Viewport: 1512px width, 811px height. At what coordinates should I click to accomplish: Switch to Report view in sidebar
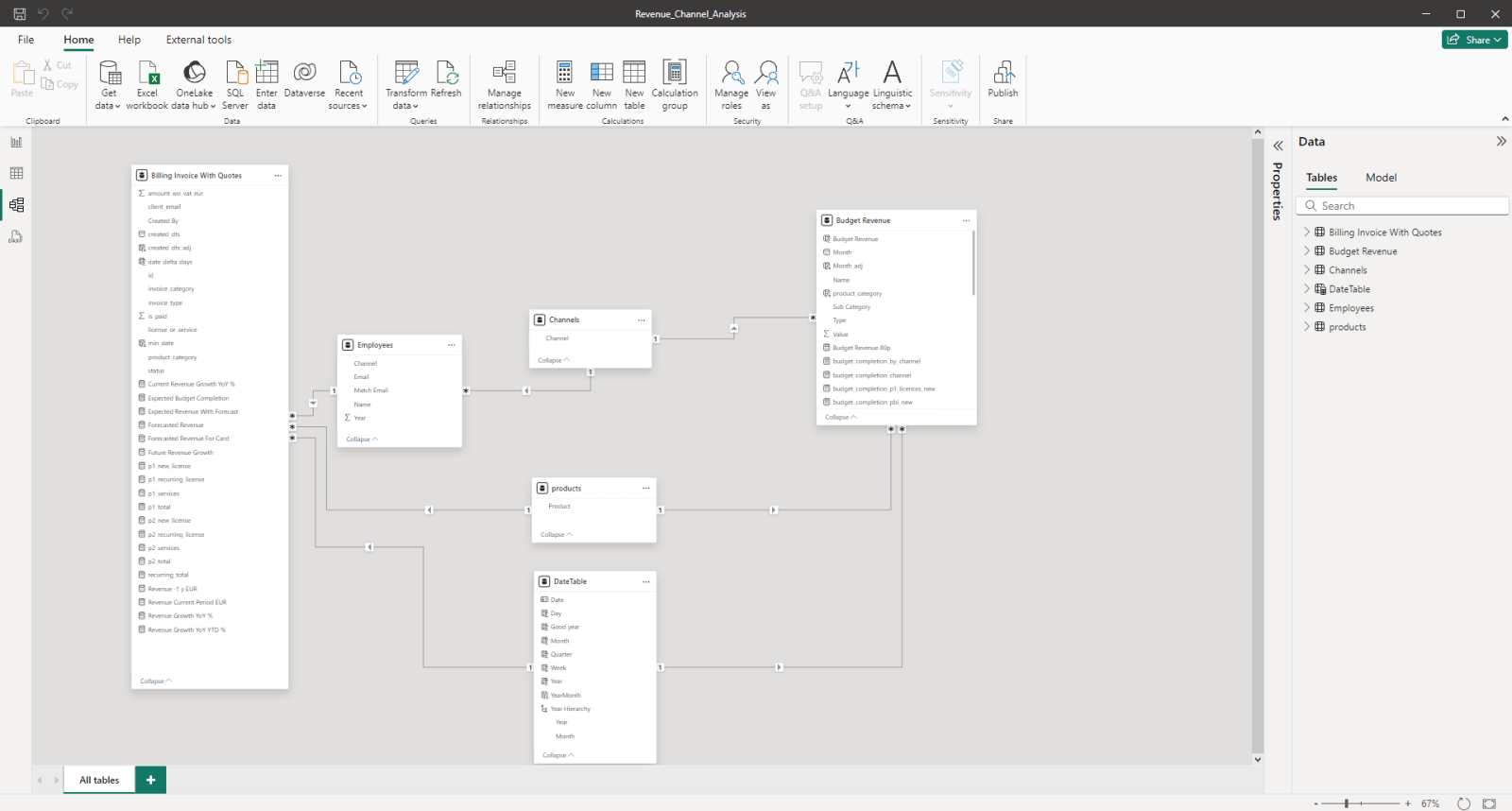click(x=16, y=142)
